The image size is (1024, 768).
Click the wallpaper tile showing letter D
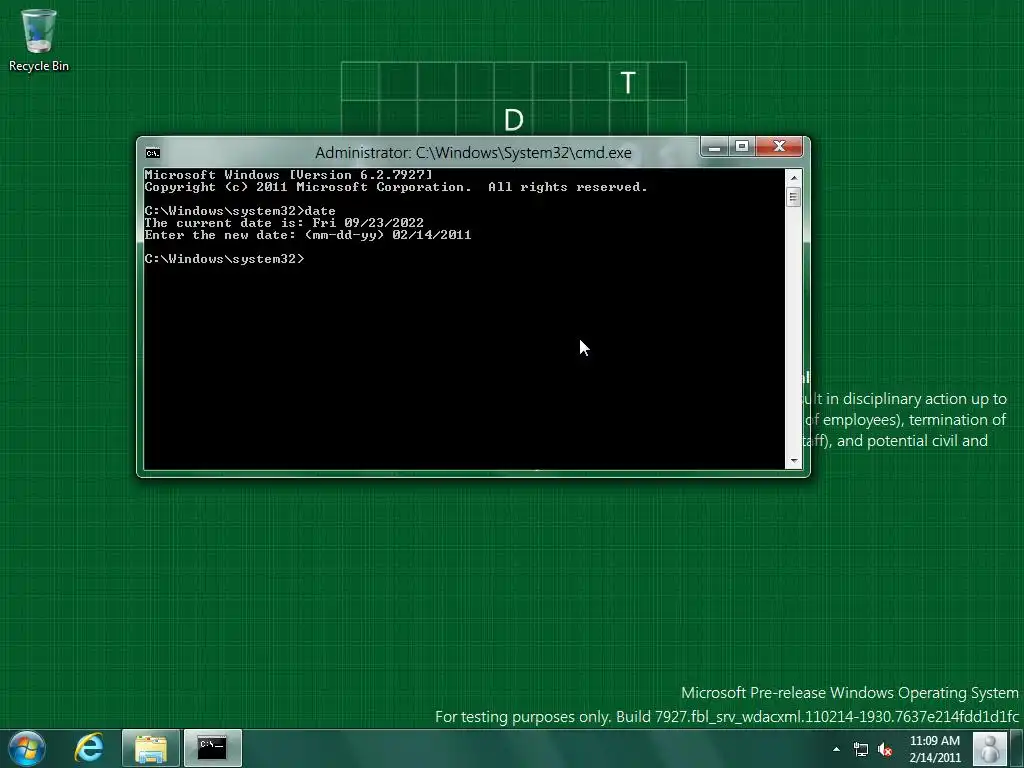point(513,119)
